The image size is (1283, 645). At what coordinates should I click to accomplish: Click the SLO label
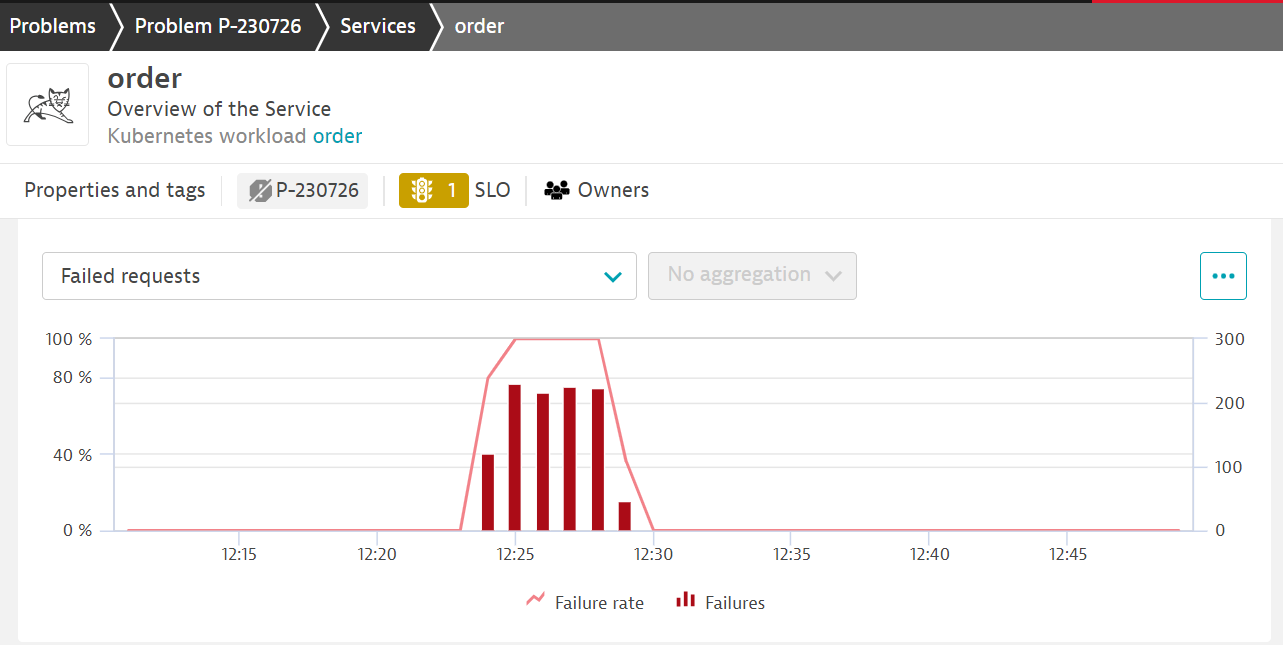(492, 190)
